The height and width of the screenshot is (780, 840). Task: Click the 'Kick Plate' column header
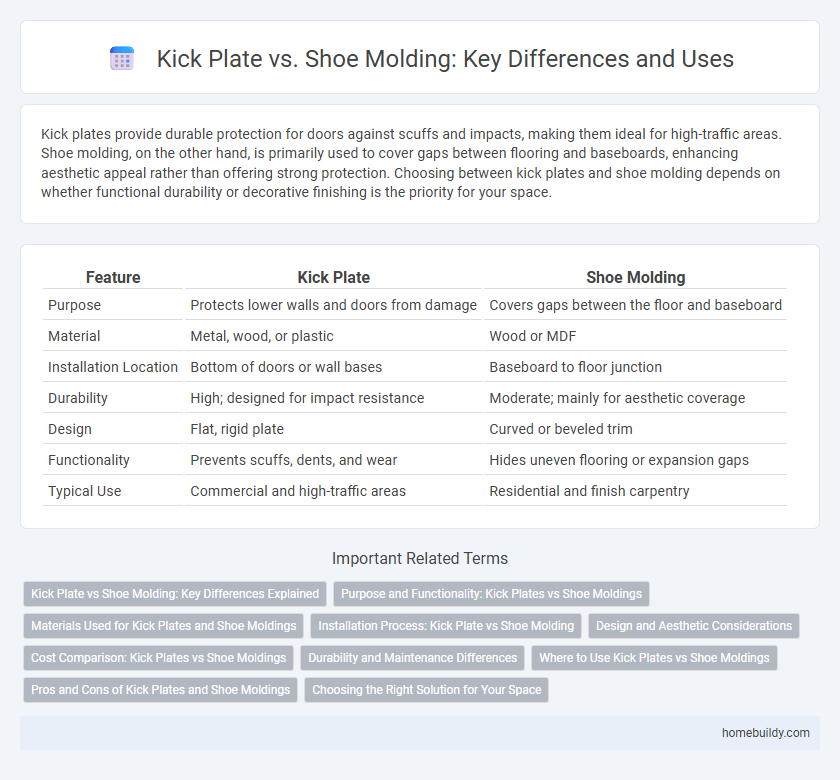333,277
